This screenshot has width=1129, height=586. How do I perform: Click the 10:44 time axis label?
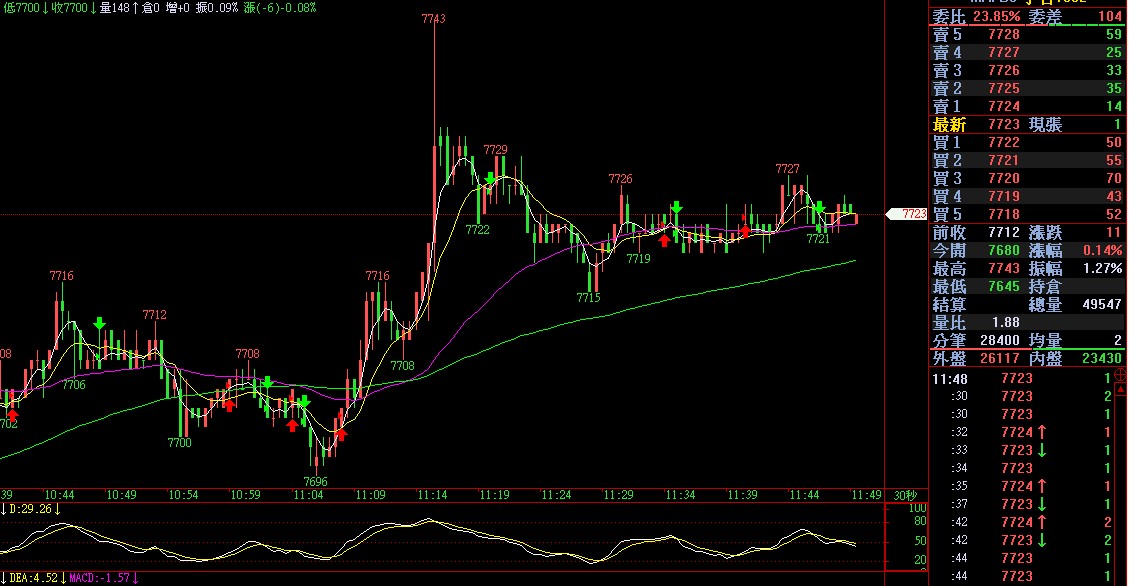60,495
